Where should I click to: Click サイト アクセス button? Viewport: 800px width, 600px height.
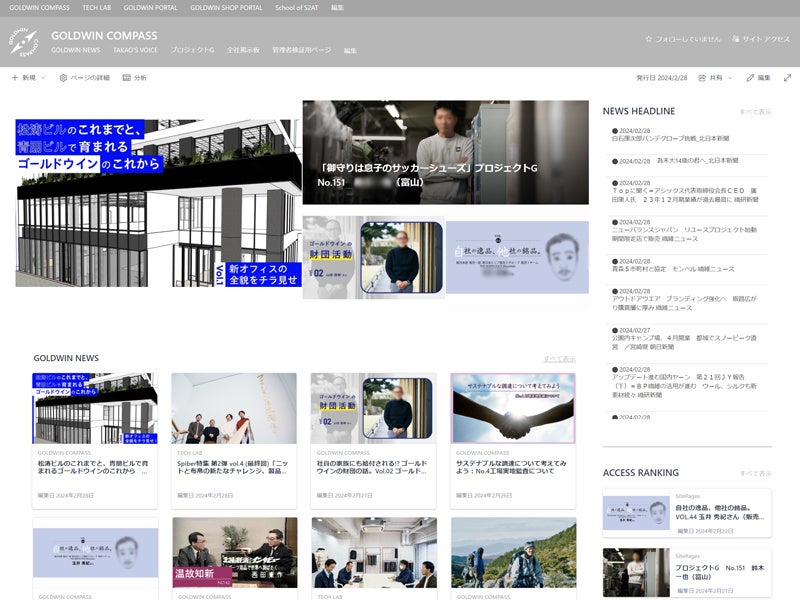761,39
